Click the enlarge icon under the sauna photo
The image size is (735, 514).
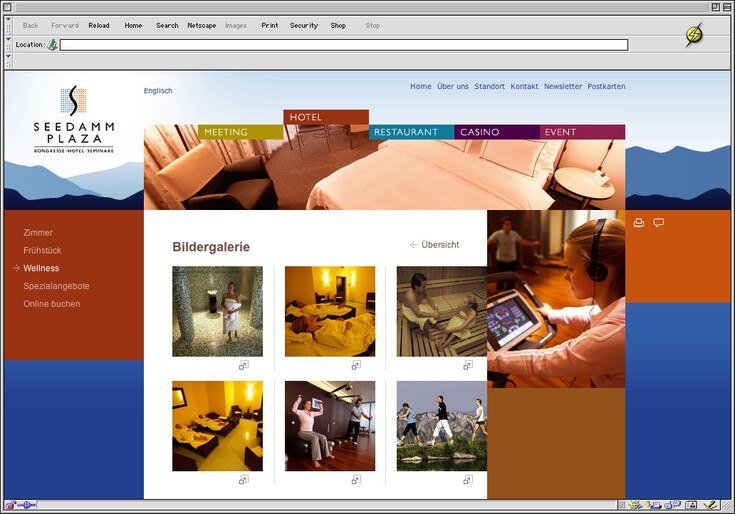467,366
